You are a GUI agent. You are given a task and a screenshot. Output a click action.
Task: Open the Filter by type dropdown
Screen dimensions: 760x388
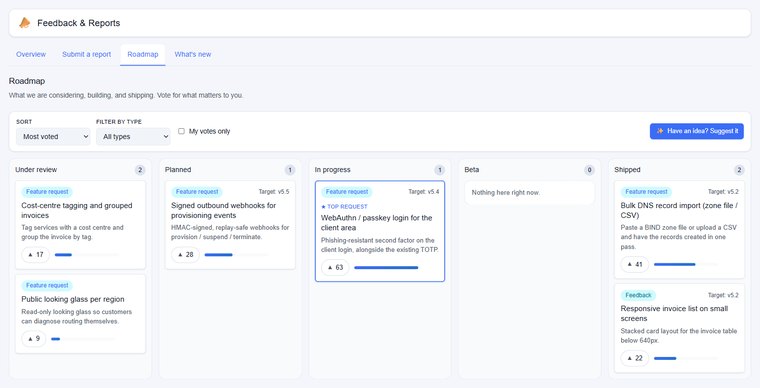point(133,137)
